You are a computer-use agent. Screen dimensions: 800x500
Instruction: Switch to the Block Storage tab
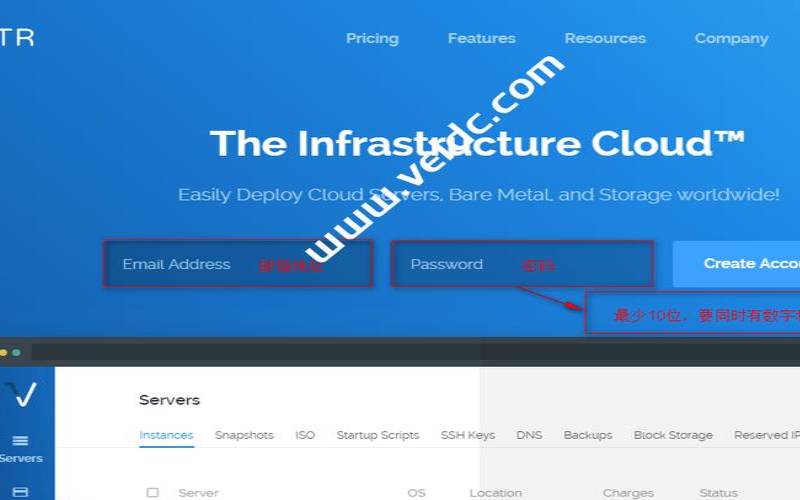[673, 435]
